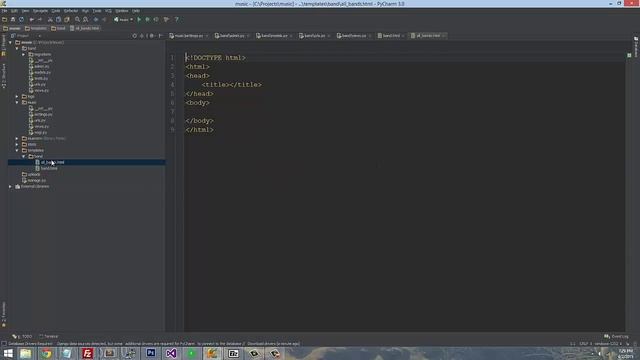This screenshot has width=640, height=360.
Task: Click the Paste toolbar icon
Action: pos(67,19)
